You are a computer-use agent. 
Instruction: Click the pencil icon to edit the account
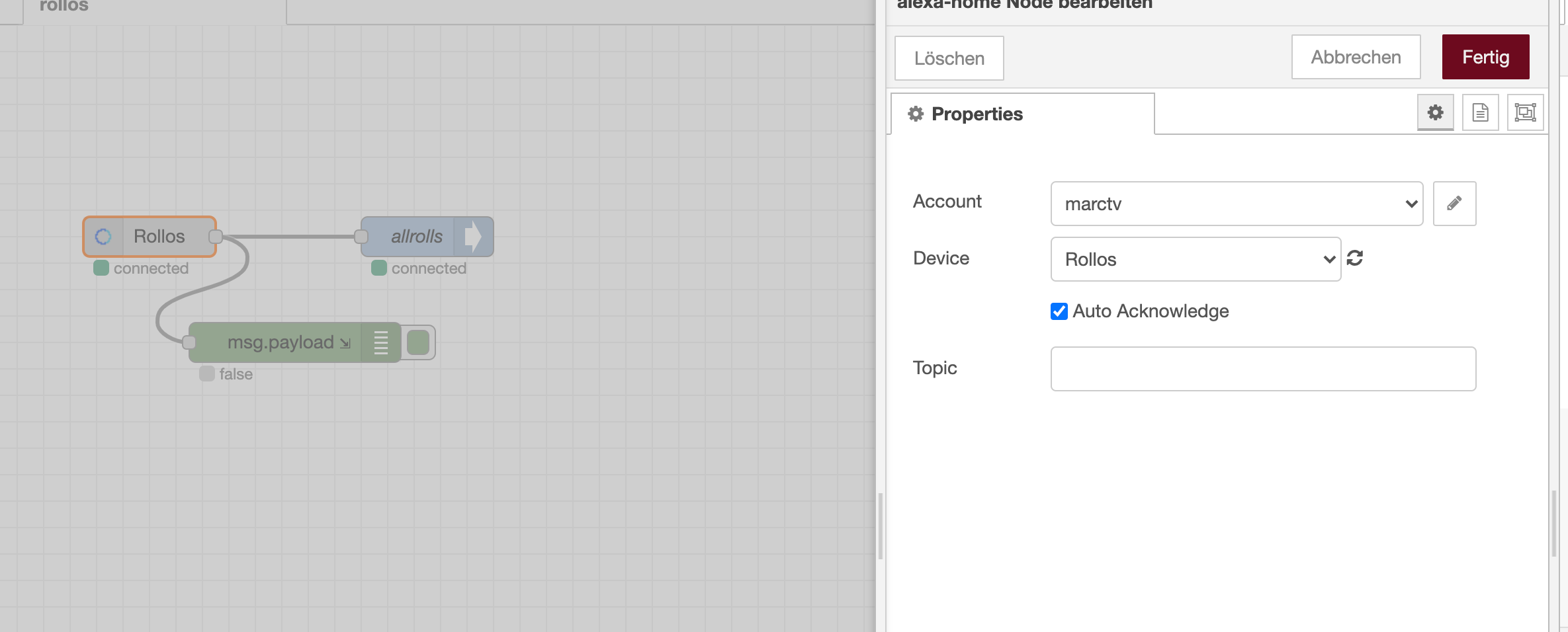click(1454, 204)
